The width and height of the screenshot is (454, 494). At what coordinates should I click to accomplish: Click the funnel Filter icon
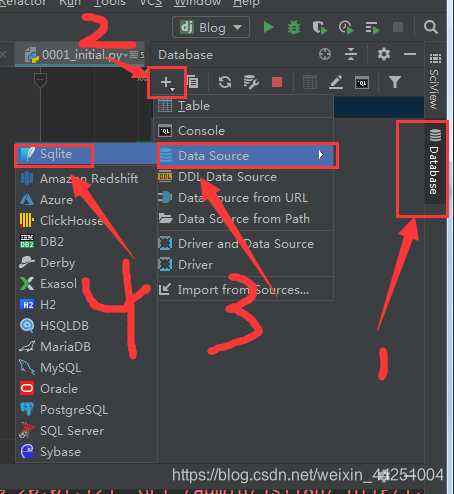[x=395, y=82]
